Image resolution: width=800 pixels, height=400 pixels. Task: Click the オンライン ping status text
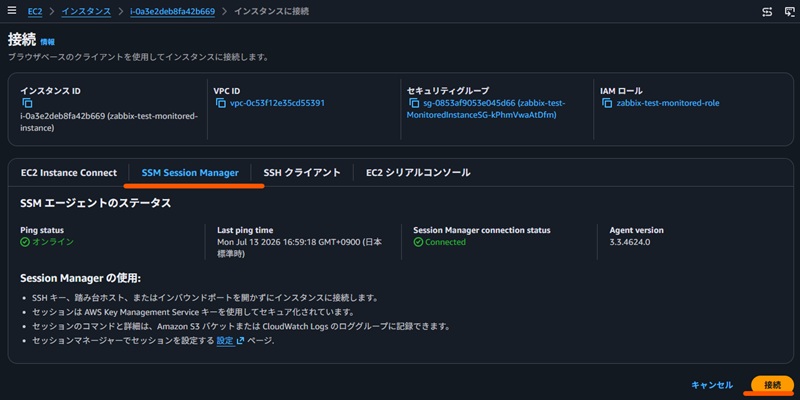point(53,242)
